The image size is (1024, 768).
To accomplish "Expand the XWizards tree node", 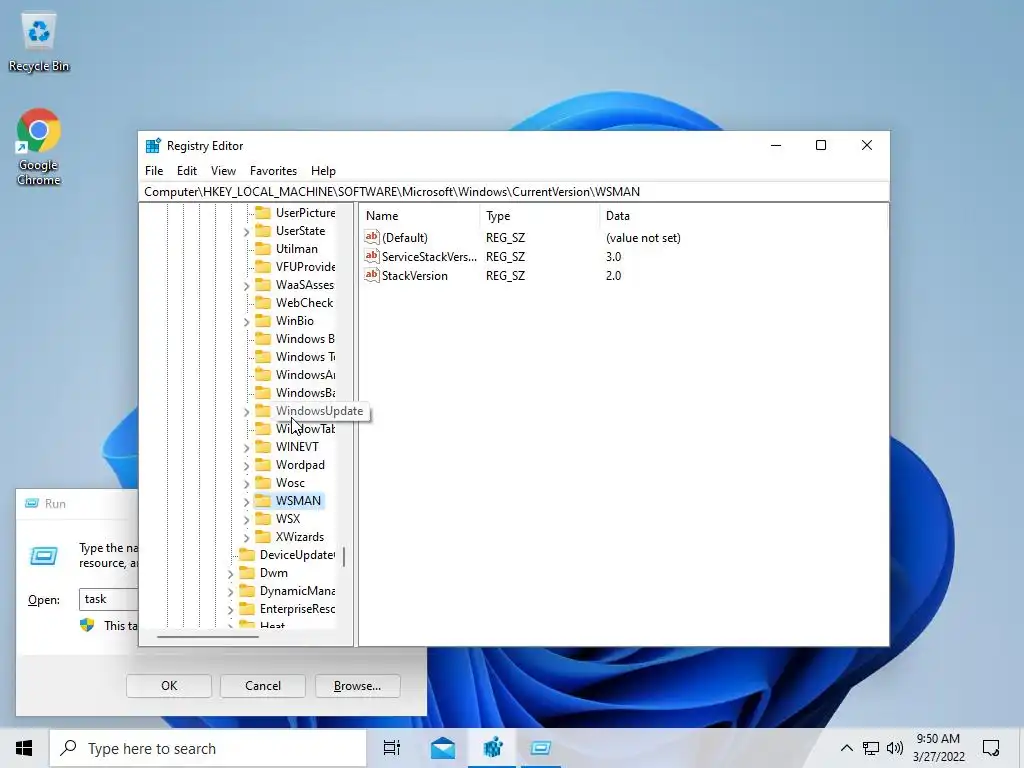I will point(246,537).
